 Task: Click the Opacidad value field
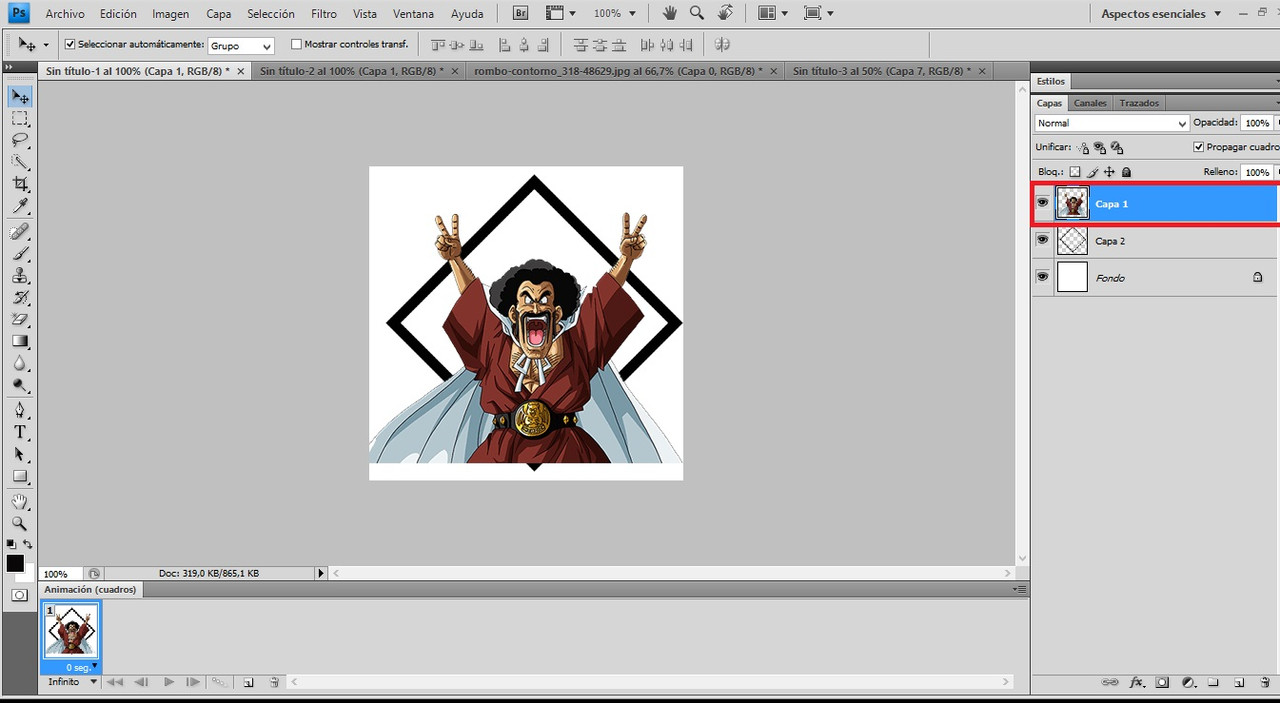1255,123
